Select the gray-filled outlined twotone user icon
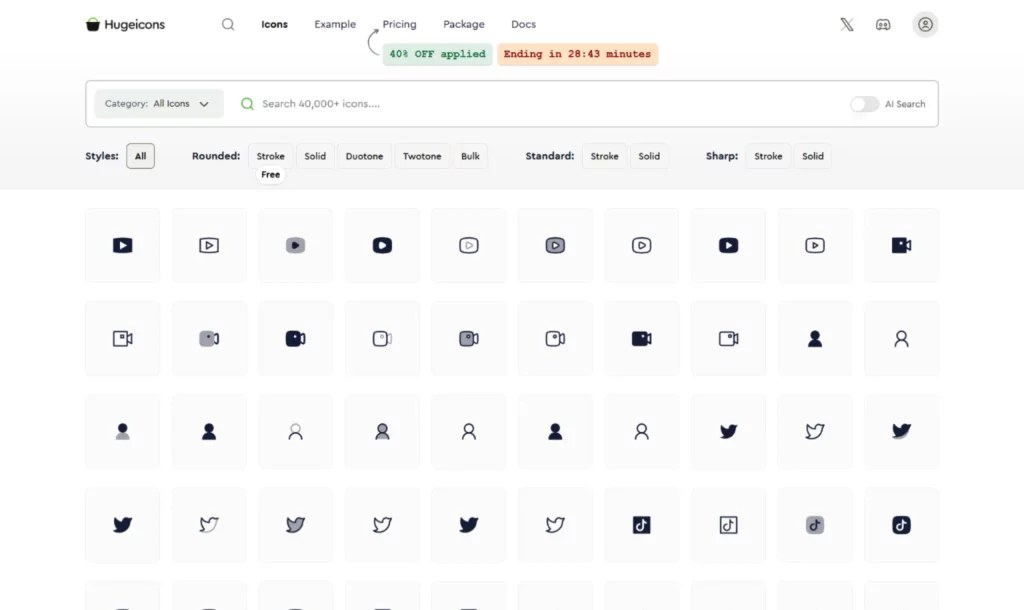The height and width of the screenshot is (610, 1024). point(382,432)
